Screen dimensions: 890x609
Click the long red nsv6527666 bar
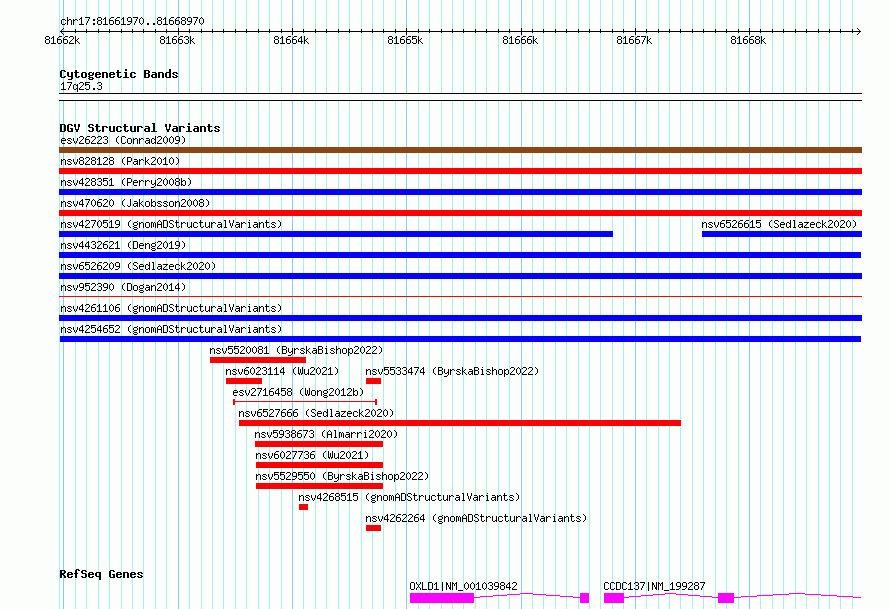pos(460,423)
